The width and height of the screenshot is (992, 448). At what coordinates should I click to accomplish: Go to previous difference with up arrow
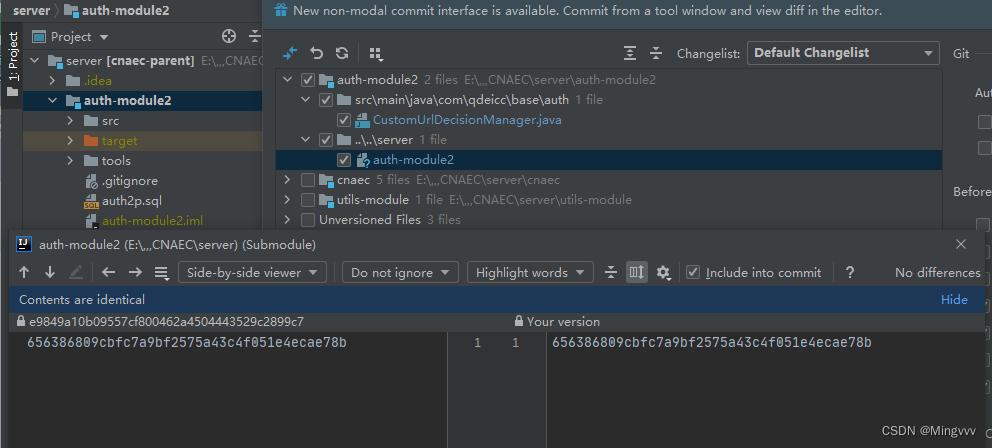(24, 273)
